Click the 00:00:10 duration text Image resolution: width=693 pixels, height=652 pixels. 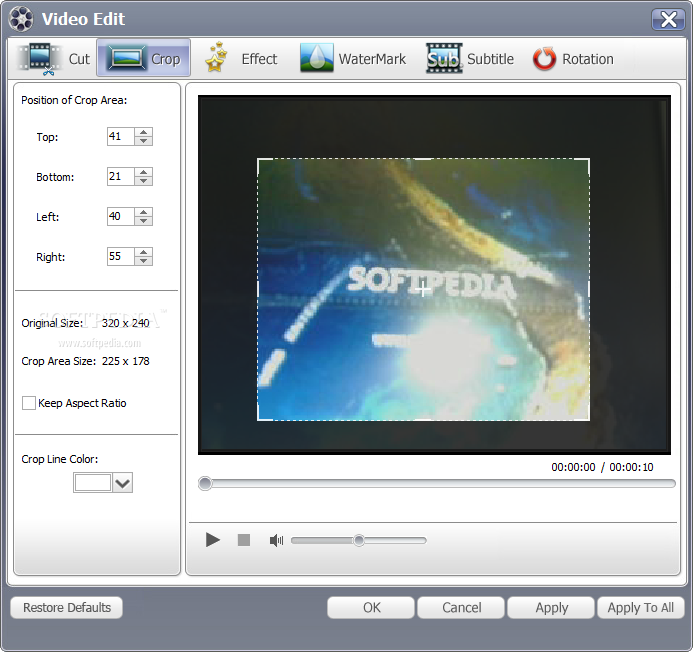[x=631, y=467]
